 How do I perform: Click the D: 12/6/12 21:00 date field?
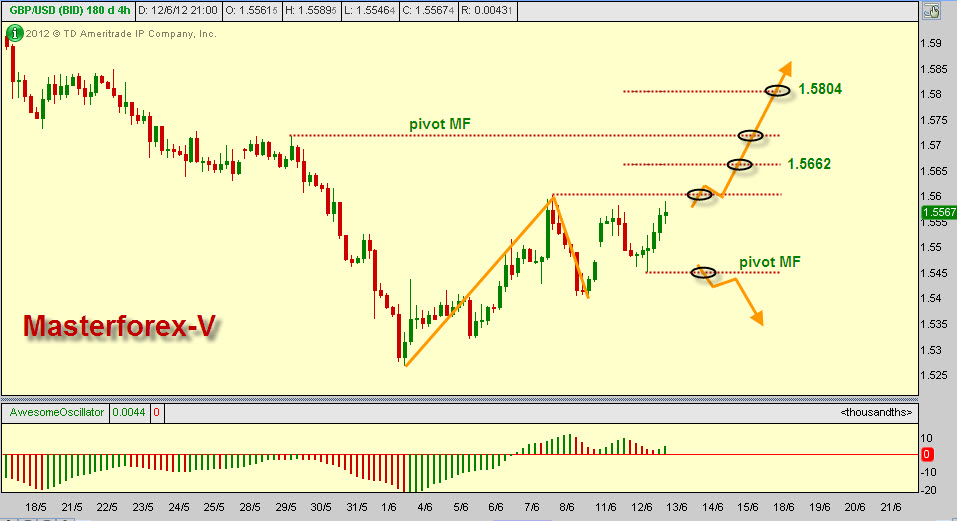[178, 10]
